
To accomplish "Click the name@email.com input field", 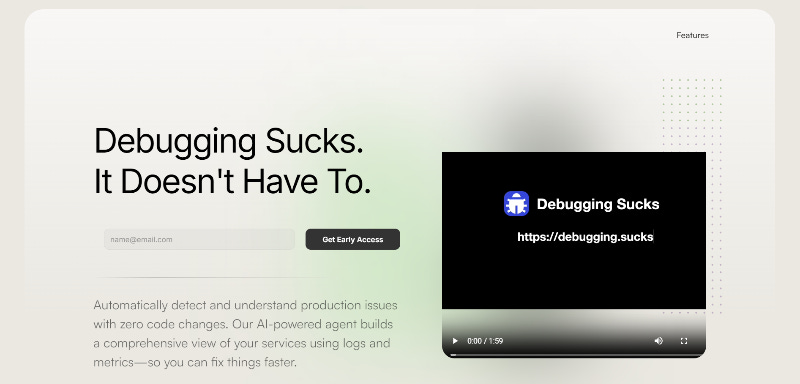I will click(199, 239).
